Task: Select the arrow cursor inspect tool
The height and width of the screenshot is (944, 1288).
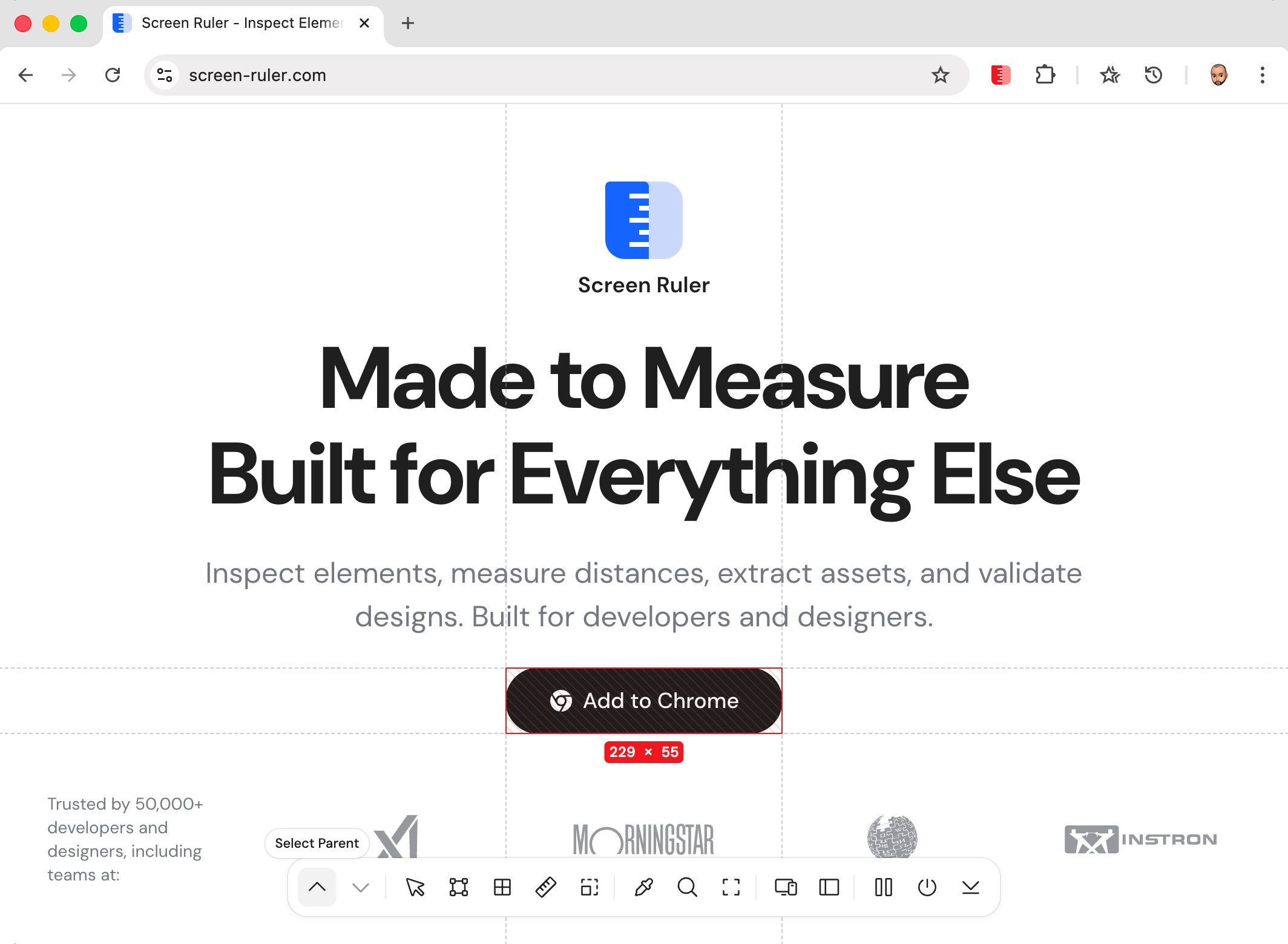Action: [415, 887]
